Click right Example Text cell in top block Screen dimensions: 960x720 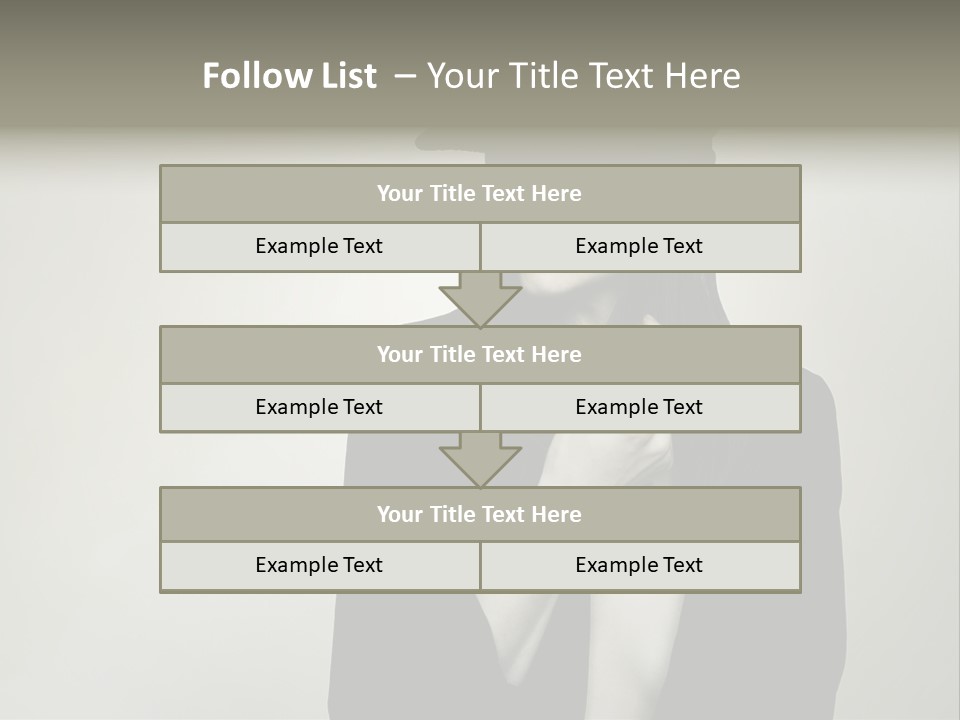point(640,246)
